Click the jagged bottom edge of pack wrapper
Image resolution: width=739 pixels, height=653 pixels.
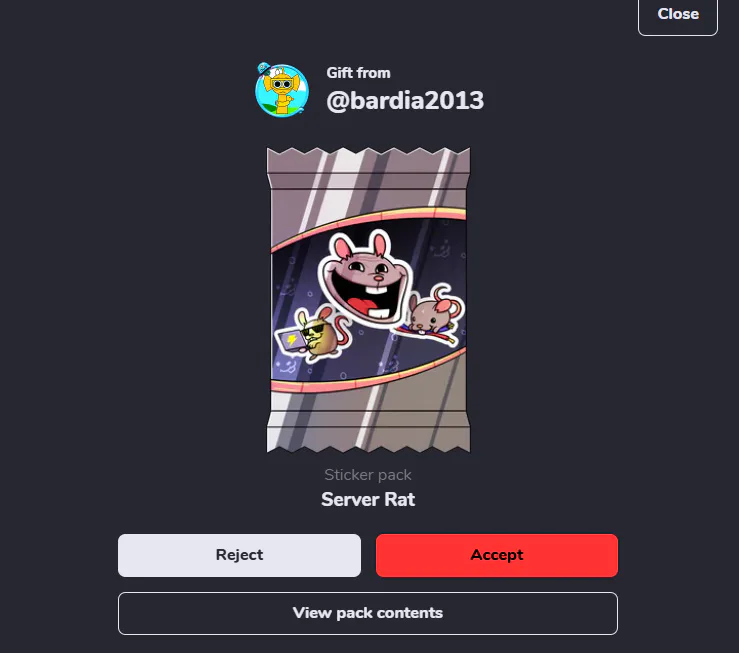368,445
